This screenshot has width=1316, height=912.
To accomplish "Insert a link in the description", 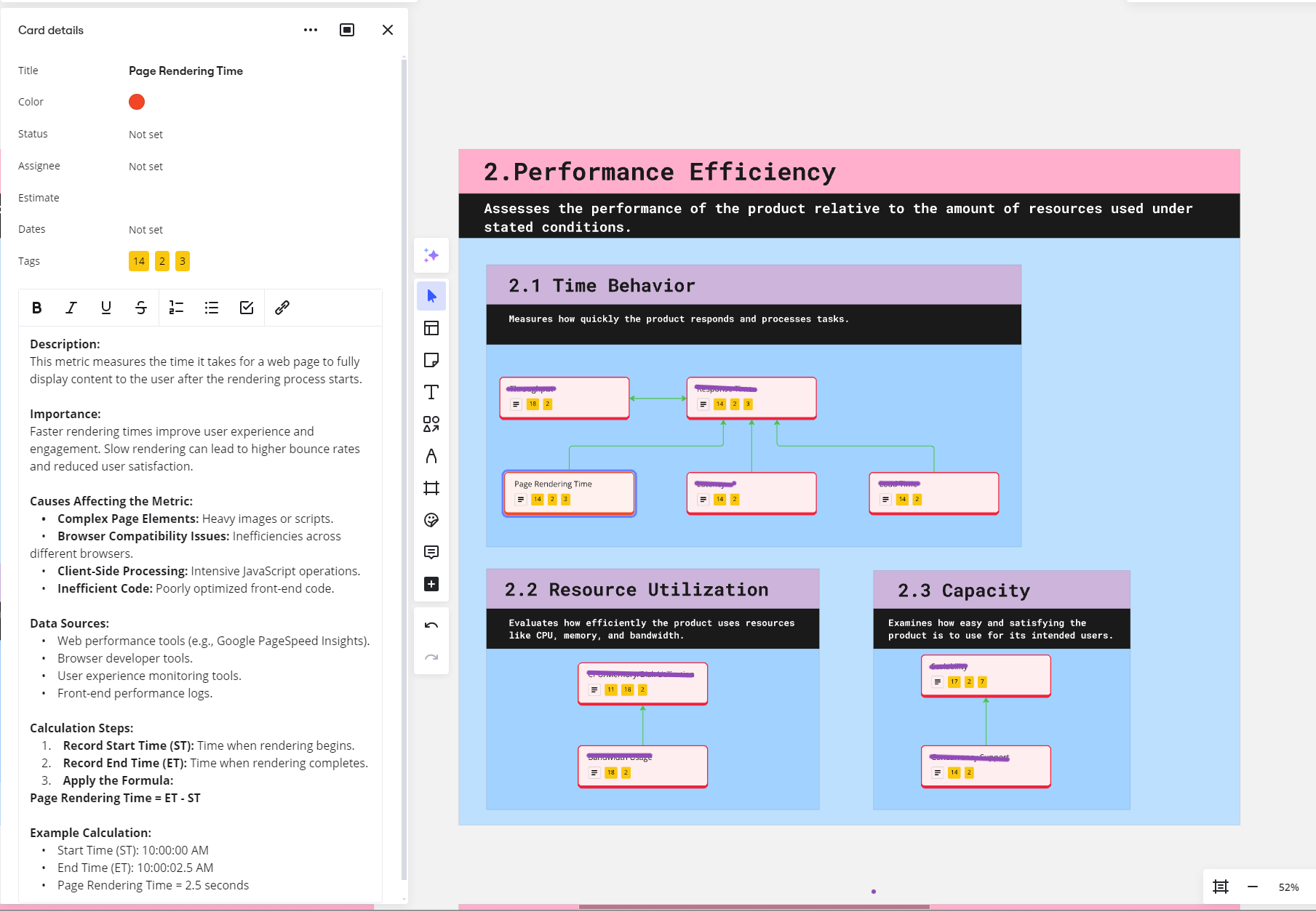I will pyautogui.click(x=282, y=308).
